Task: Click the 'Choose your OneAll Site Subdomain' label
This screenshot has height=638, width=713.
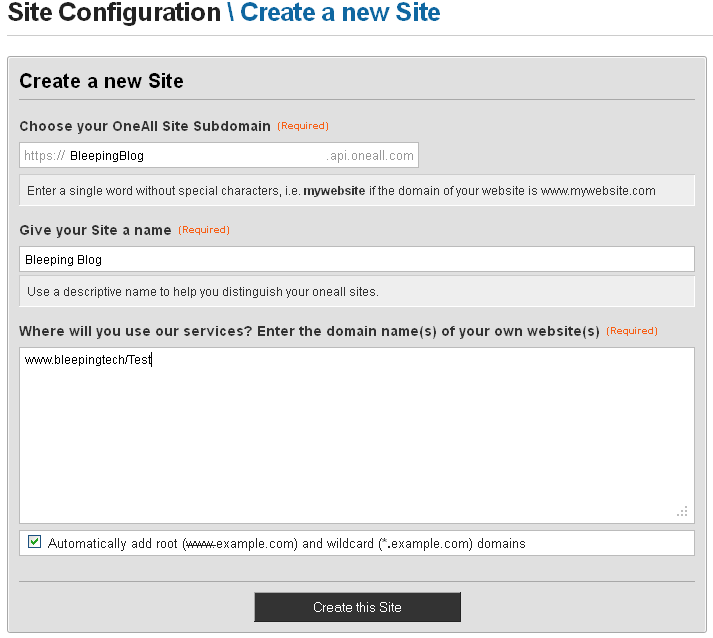Action: pyautogui.click(x=145, y=126)
